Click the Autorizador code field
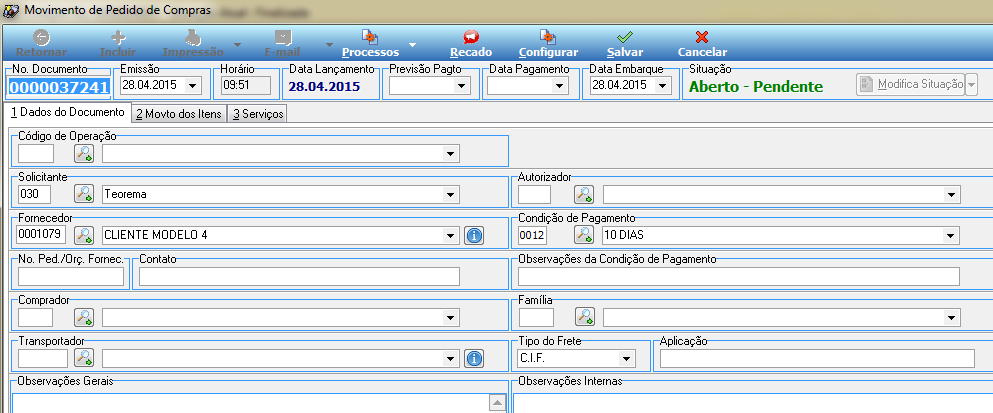993x413 pixels. click(x=534, y=194)
